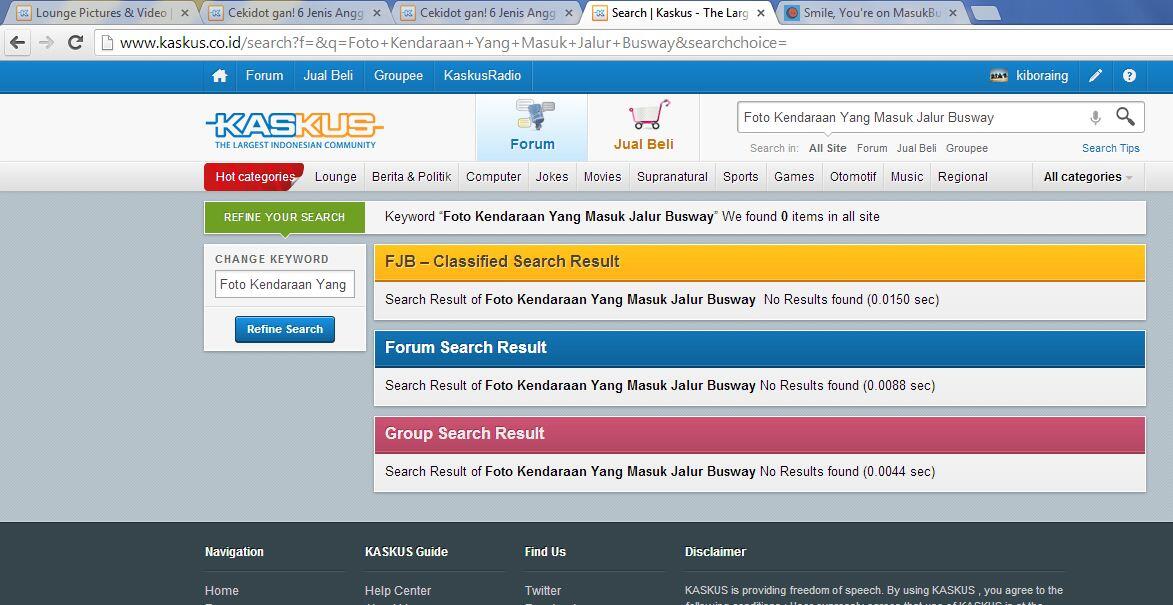Switch to Lounge Pictures & Video tab
The width and height of the screenshot is (1173, 605).
[x=101, y=13]
